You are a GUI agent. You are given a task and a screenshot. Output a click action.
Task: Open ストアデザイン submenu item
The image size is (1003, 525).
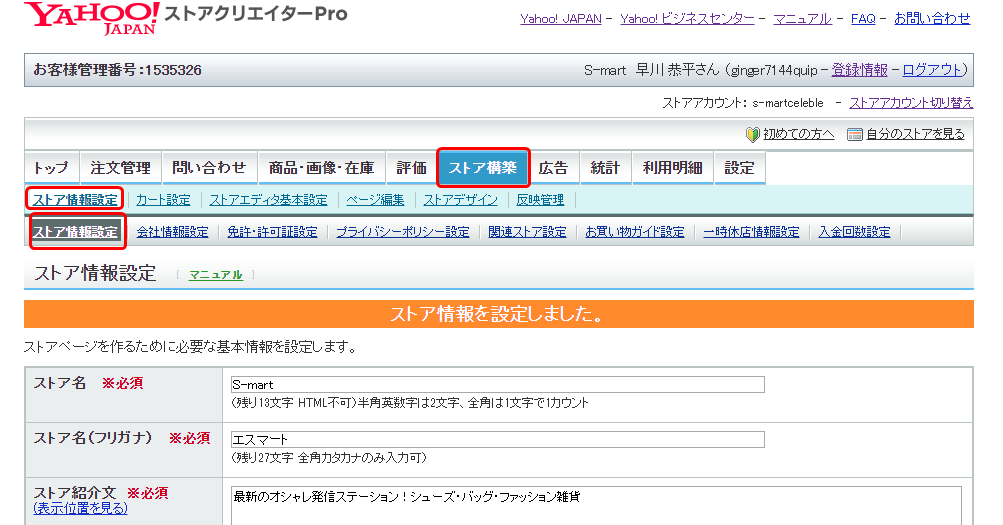click(460, 200)
